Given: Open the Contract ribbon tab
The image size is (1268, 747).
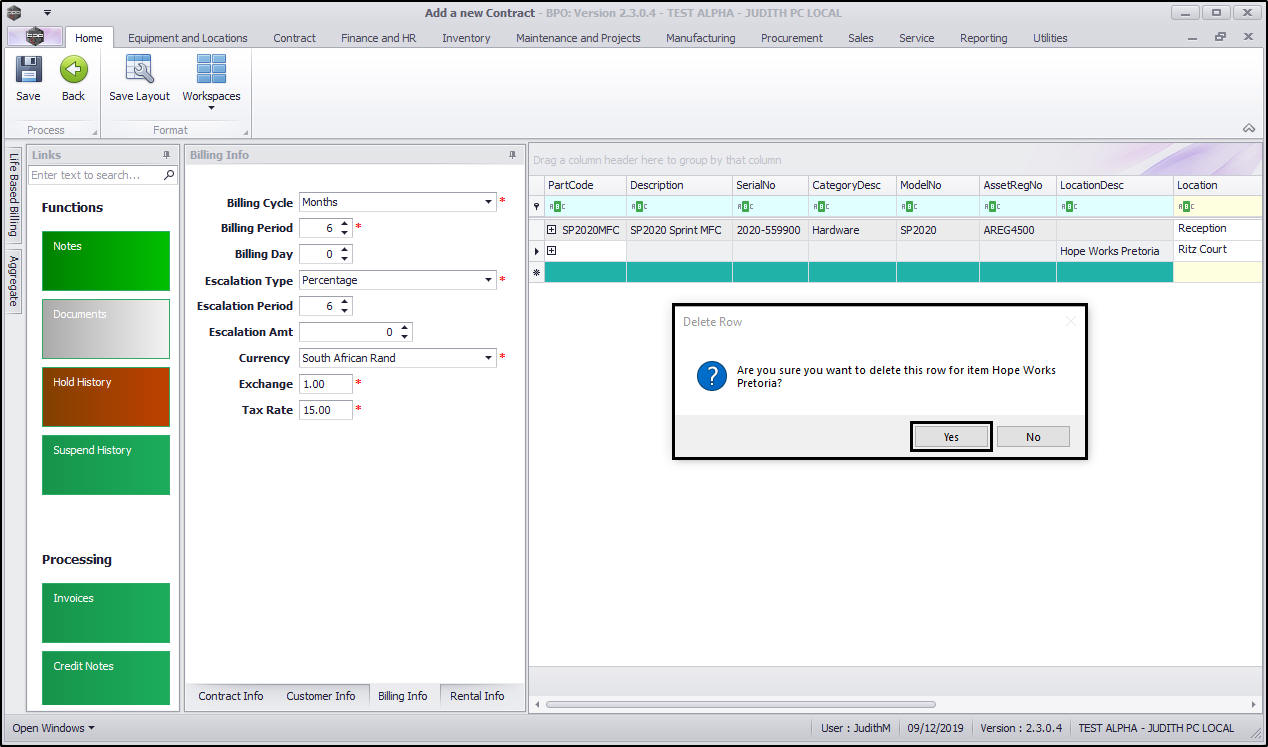Looking at the screenshot, I should pyautogui.click(x=294, y=38).
